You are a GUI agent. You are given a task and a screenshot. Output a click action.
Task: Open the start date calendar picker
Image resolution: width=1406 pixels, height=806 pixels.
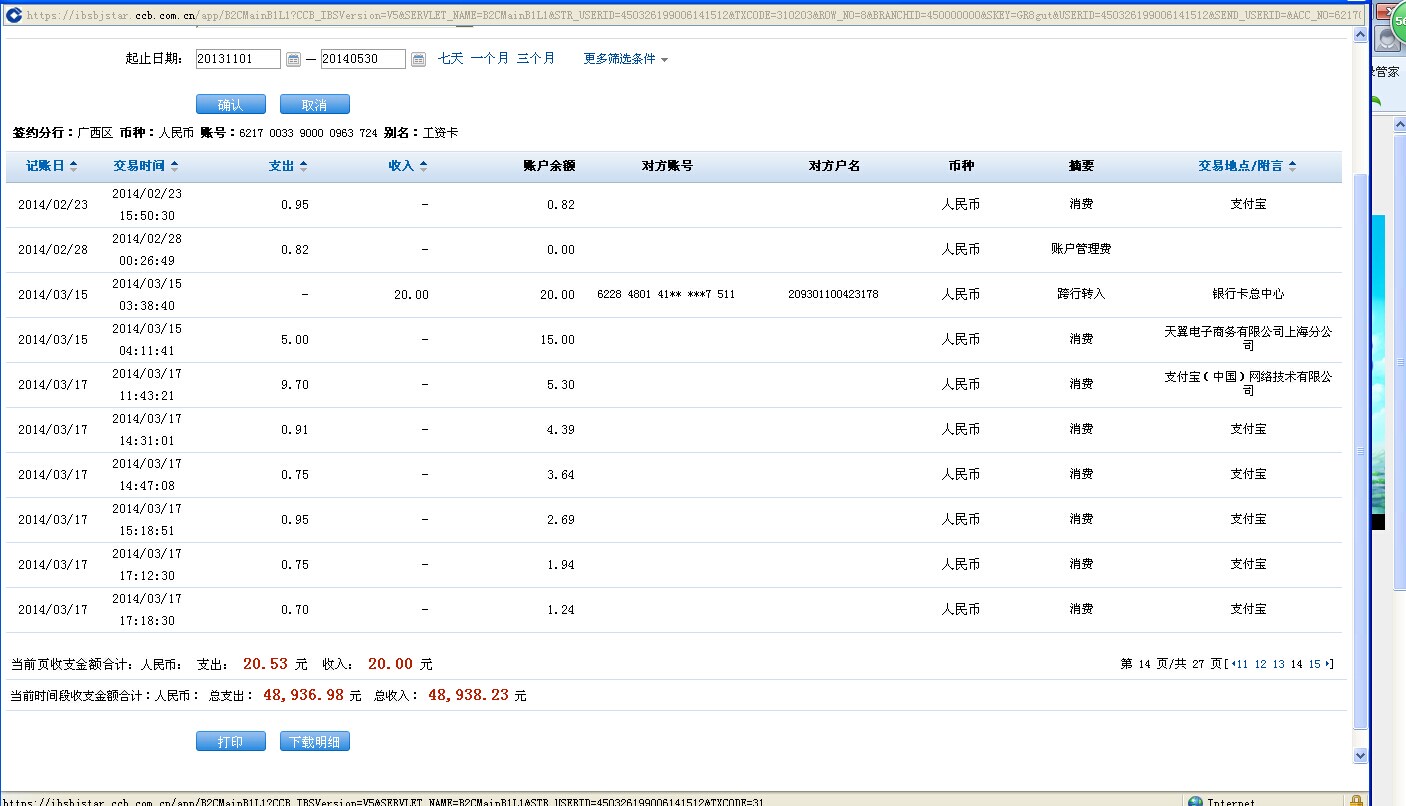pyautogui.click(x=293, y=60)
